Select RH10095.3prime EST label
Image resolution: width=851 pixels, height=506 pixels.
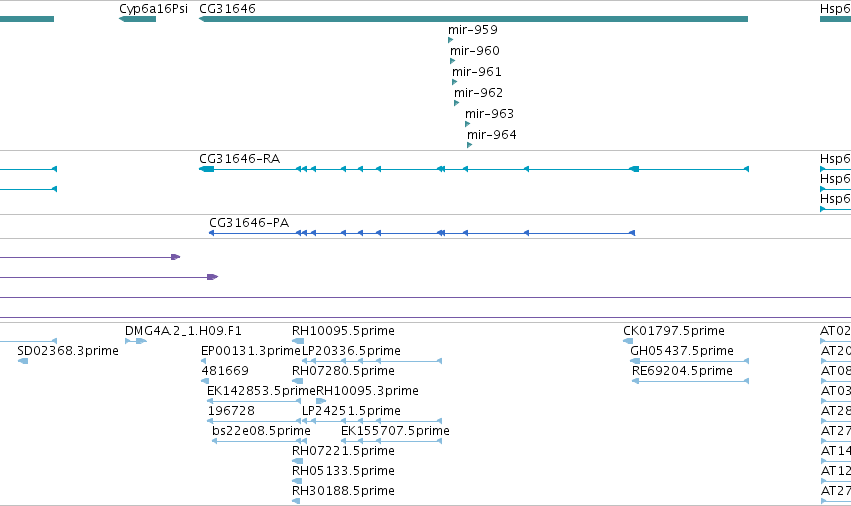(367, 391)
